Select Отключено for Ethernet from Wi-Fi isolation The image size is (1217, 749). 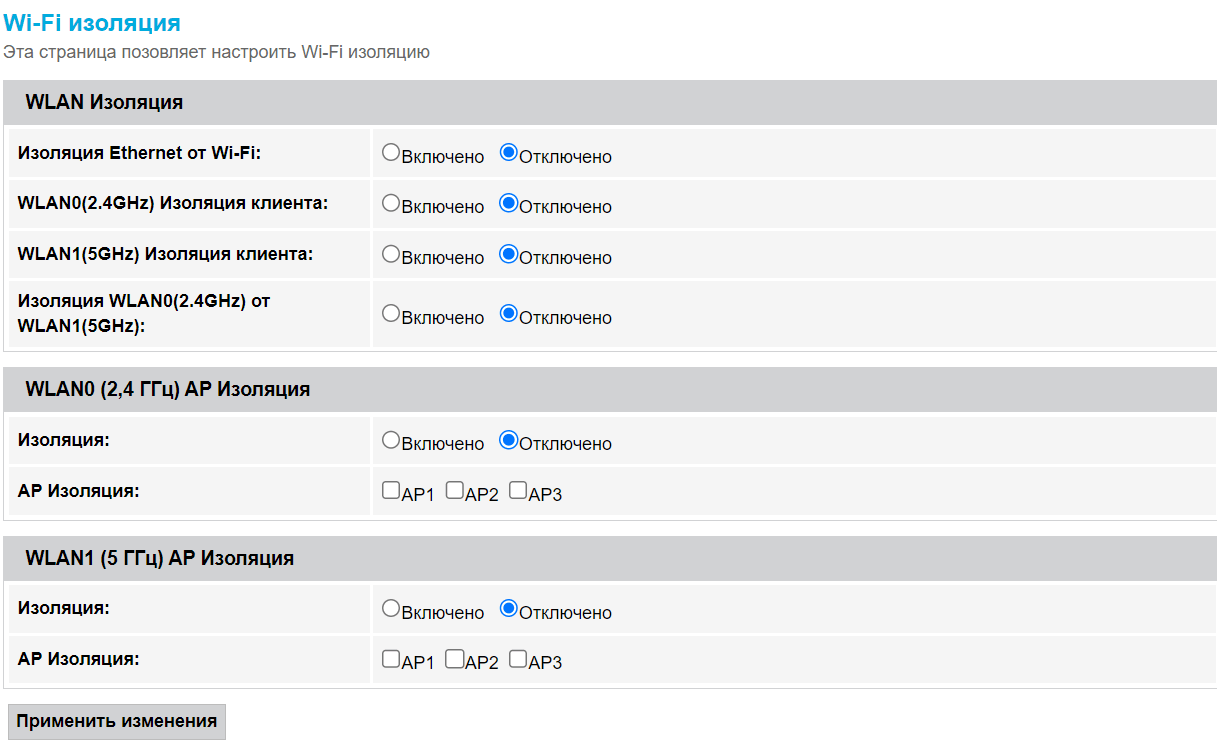pyautogui.click(x=508, y=153)
